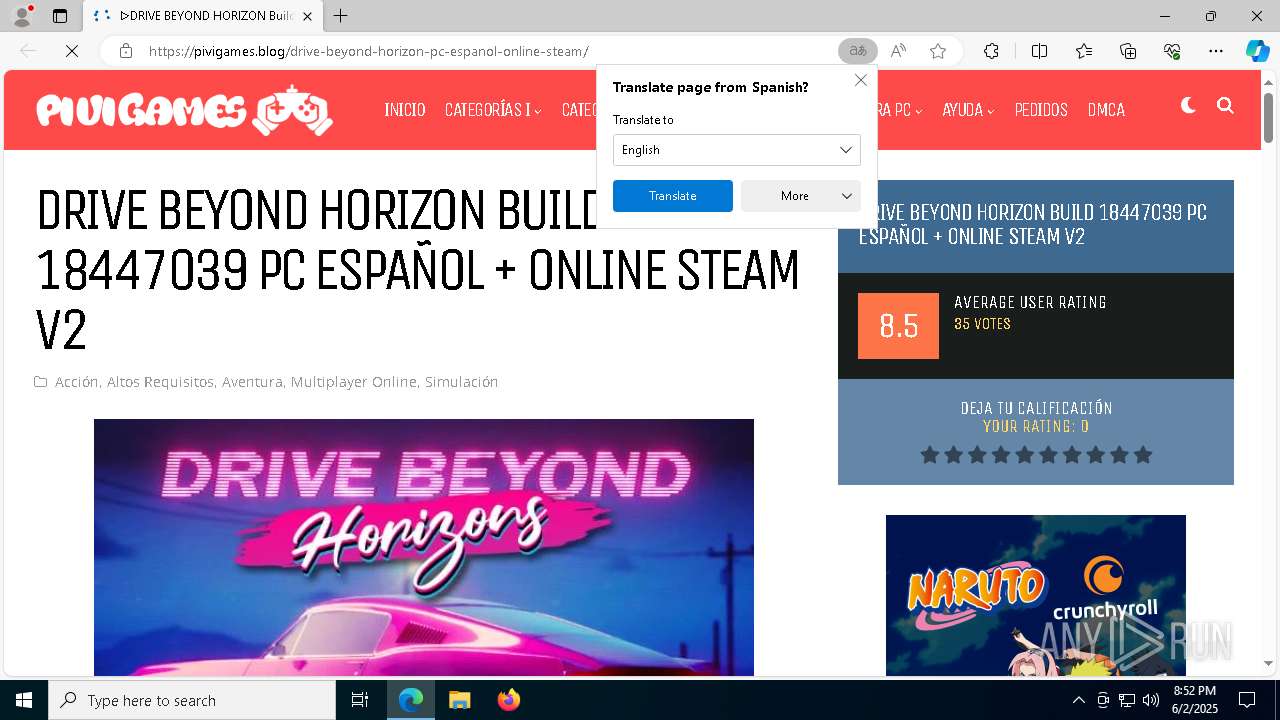The image size is (1280, 720).
Task: Open the Altos Requisitos category link
Action: pyautogui.click(x=160, y=382)
